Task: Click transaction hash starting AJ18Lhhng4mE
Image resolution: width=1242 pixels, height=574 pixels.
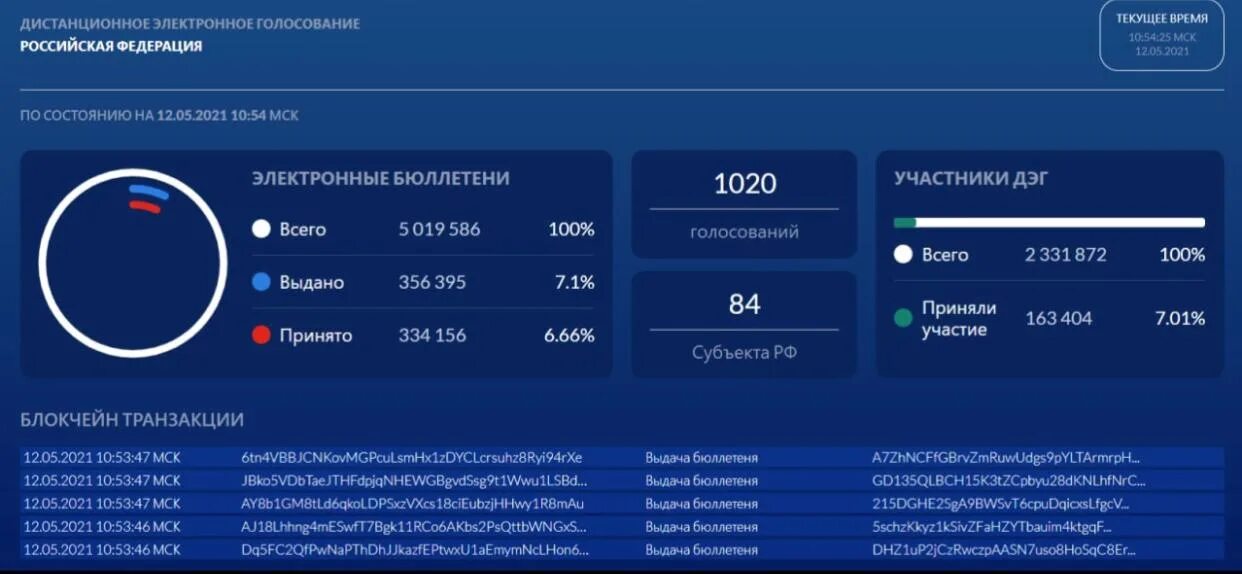Action: click(x=414, y=526)
